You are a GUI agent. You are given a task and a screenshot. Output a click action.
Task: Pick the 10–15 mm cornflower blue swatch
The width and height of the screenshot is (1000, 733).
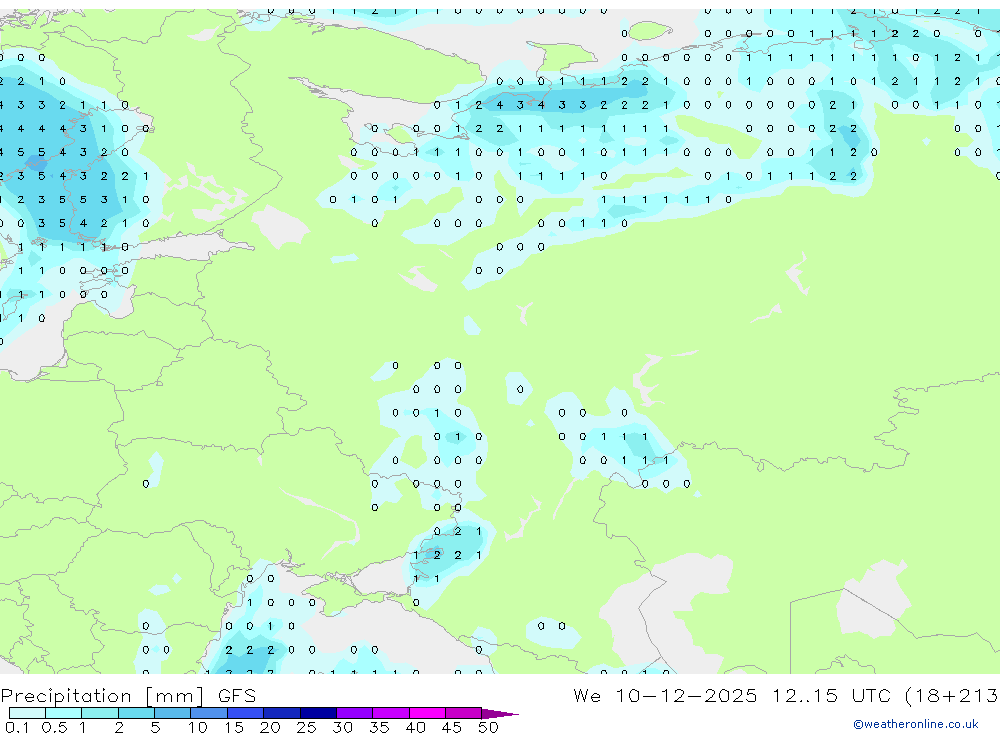tap(209, 713)
